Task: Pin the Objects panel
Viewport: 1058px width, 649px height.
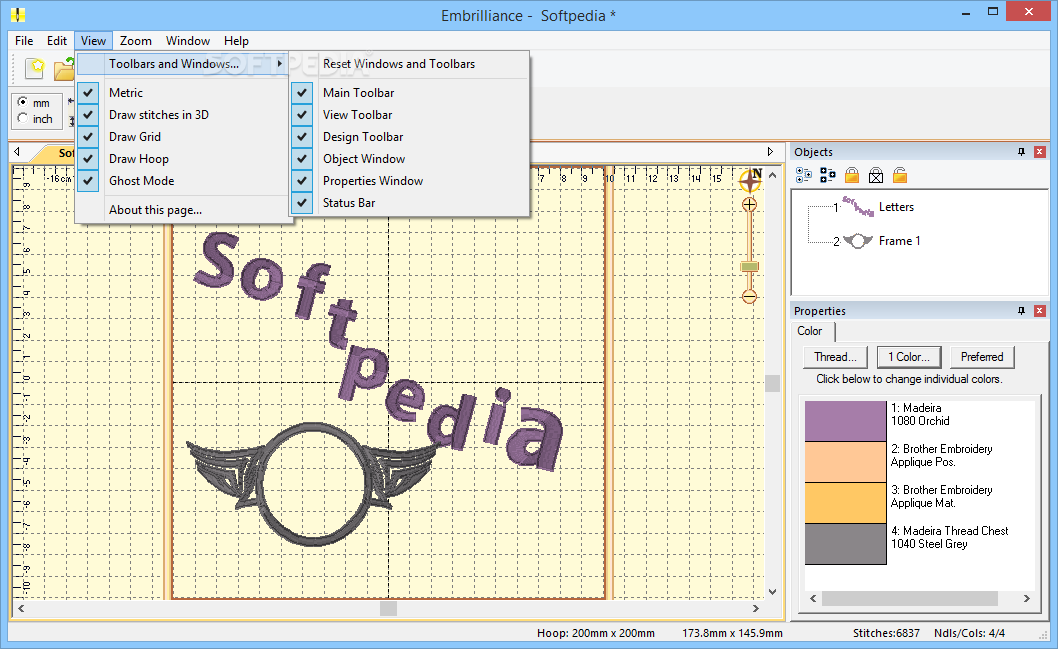Action: click(1022, 152)
